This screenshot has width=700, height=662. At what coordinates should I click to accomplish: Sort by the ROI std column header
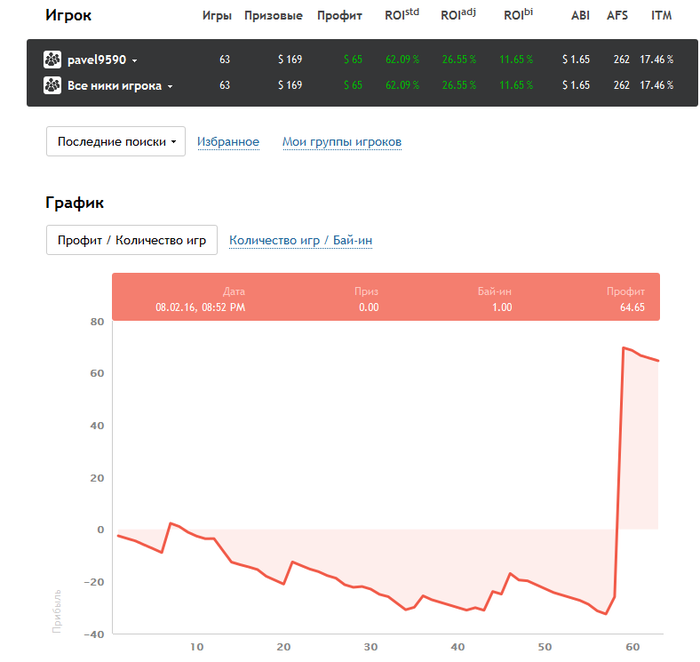[x=403, y=16]
